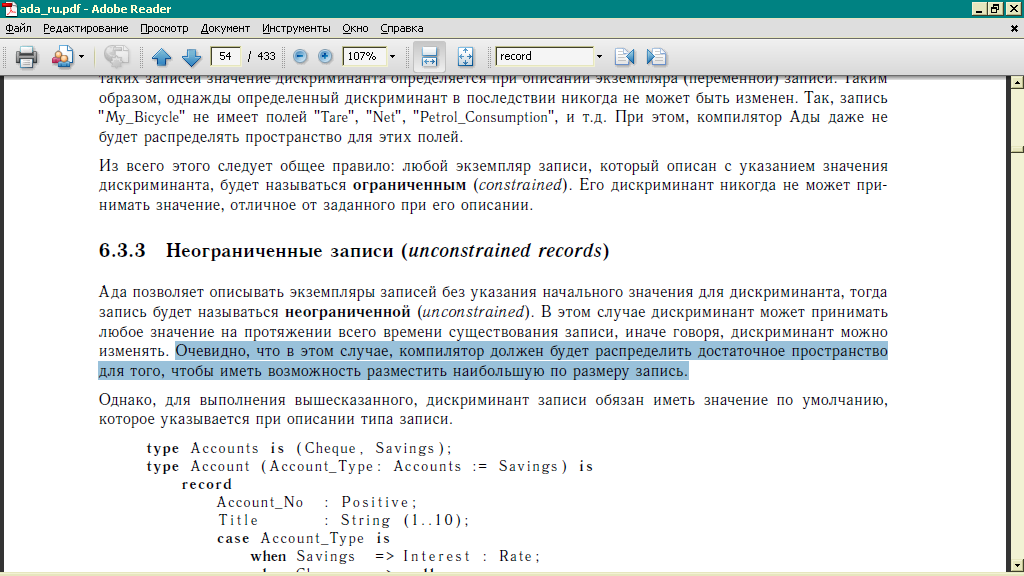Find next search result for record
The image size is (1024, 576).
pos(656,57)
